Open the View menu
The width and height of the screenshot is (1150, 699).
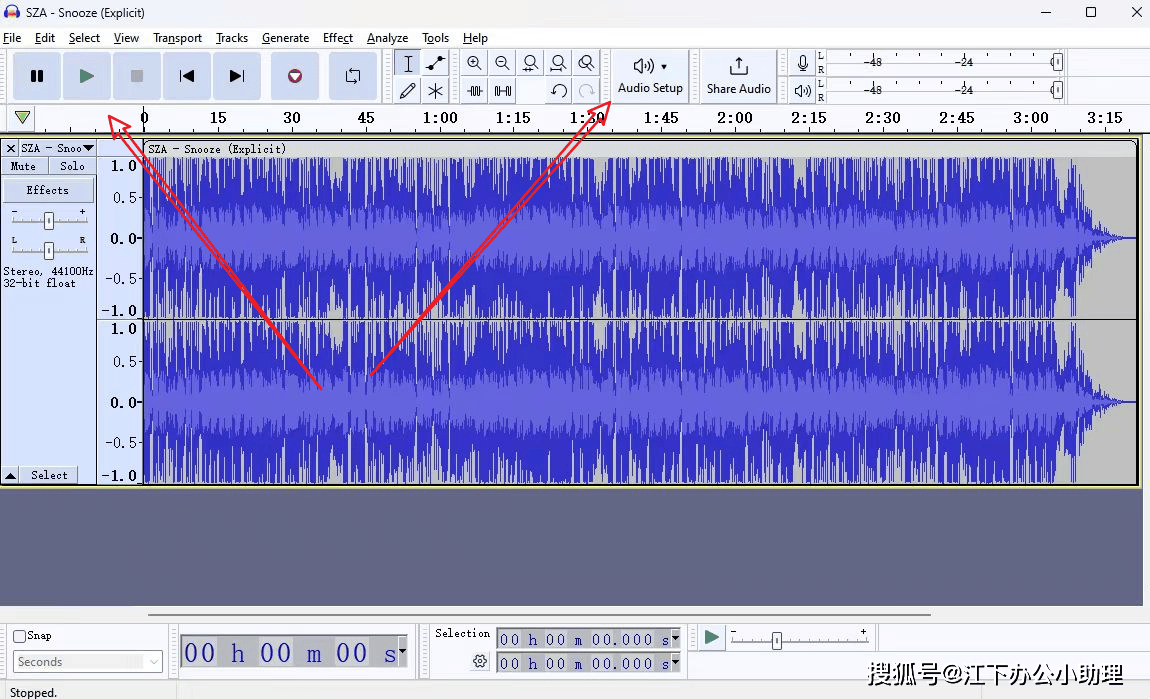[126, 37]
